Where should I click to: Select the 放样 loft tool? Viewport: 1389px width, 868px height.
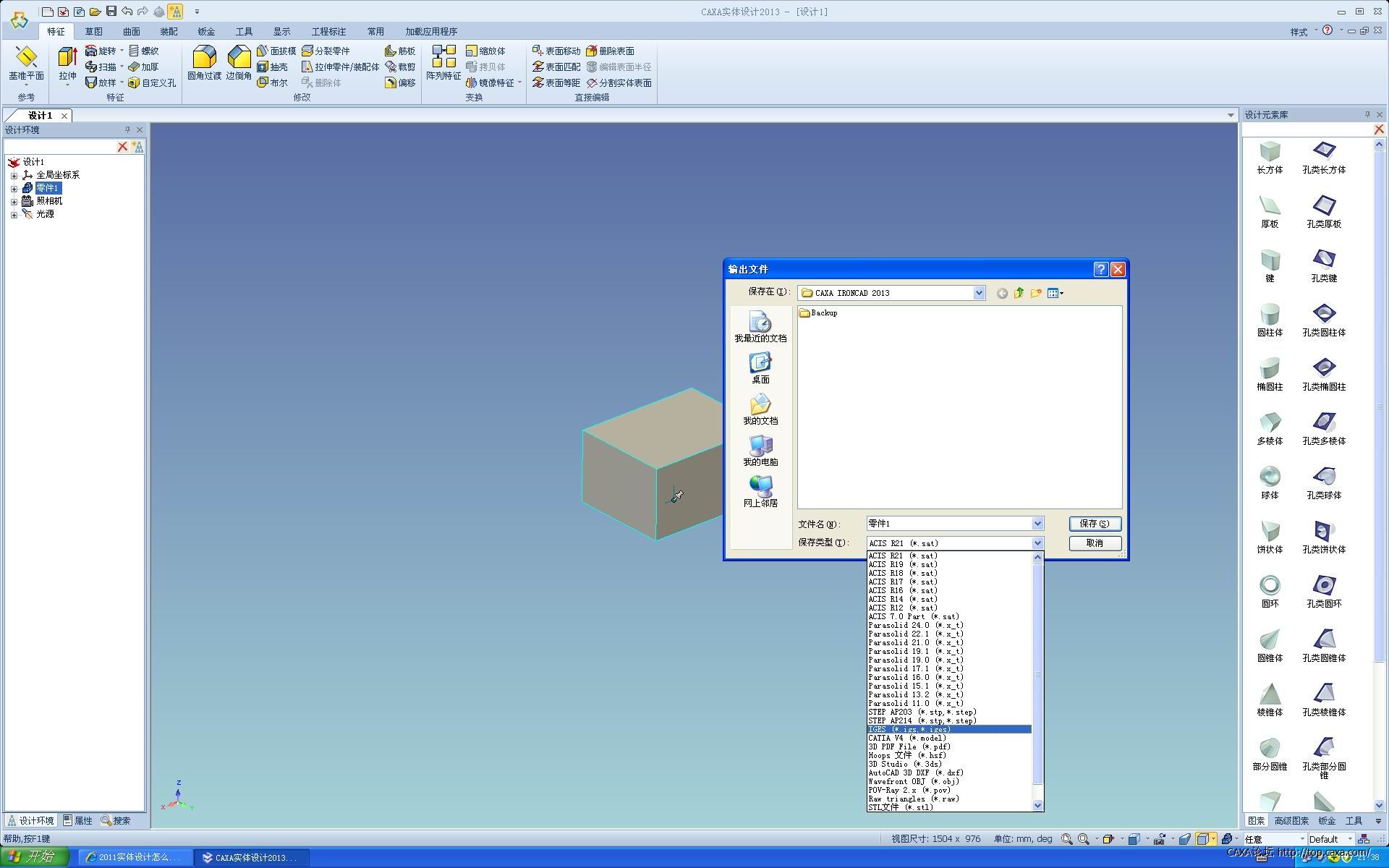click(x=101, y=82)
